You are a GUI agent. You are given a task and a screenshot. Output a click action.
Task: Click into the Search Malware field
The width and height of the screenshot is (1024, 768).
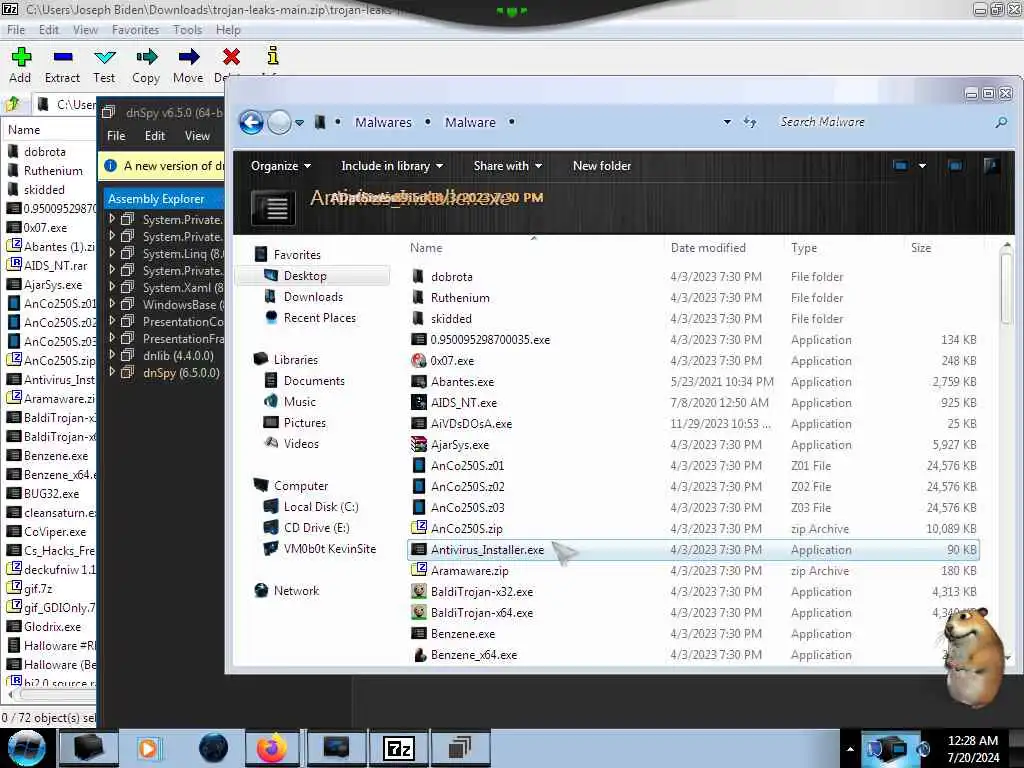[x=882, y=122]
